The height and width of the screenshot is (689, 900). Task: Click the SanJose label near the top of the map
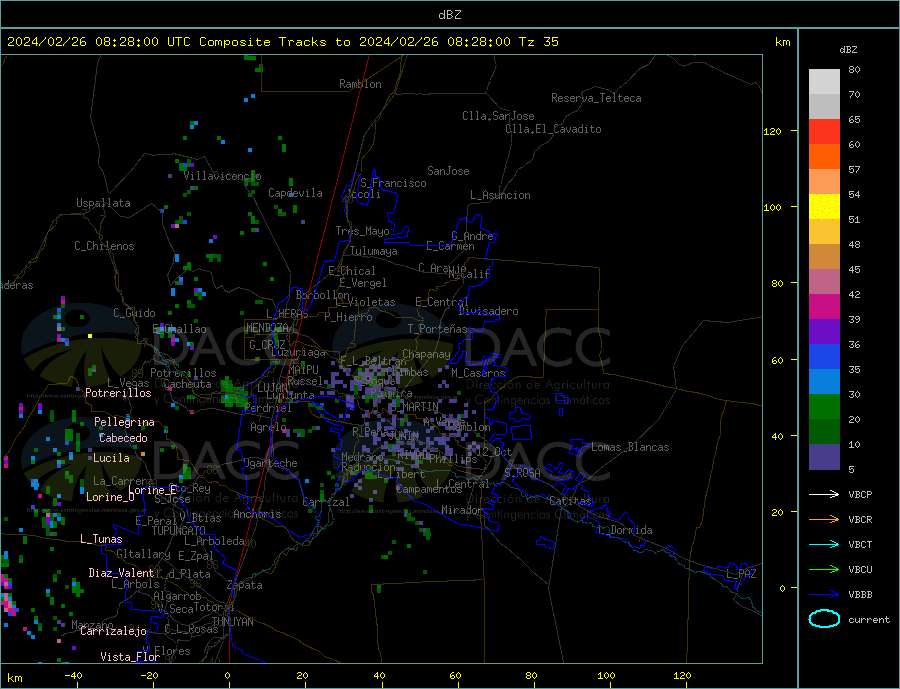[448, 171]
